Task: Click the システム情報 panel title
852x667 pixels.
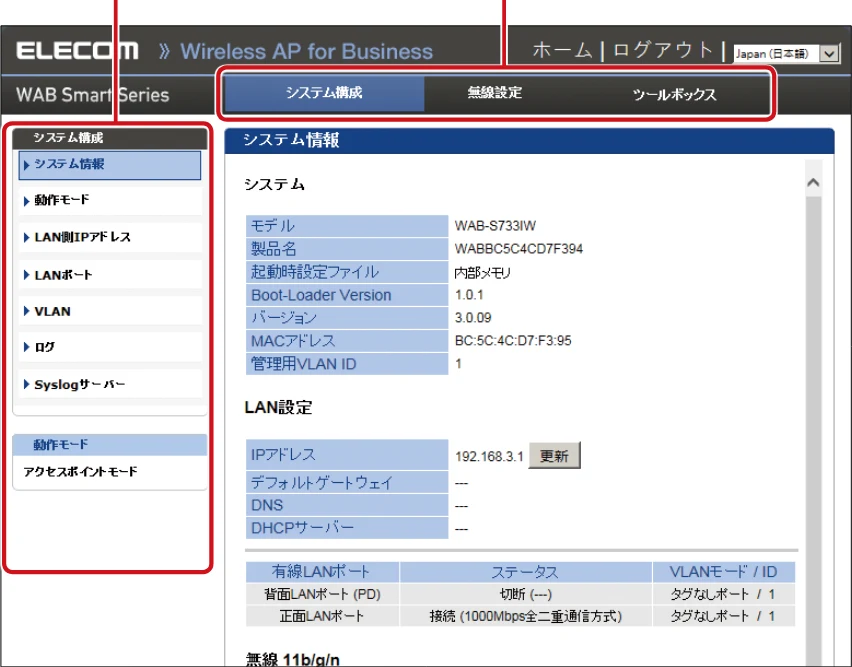Action: [x=291, y=141]
